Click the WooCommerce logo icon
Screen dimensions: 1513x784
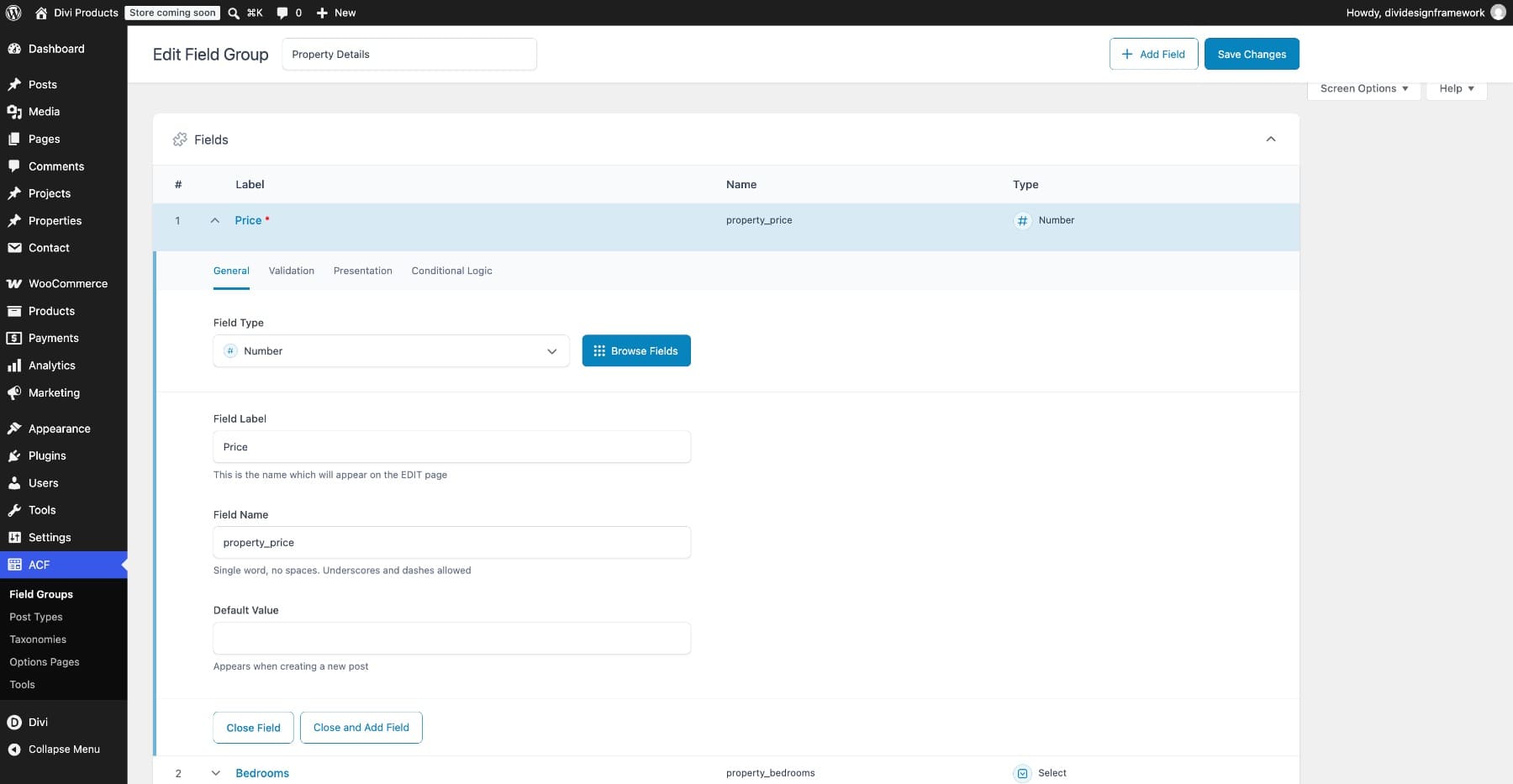click(14, 284)
